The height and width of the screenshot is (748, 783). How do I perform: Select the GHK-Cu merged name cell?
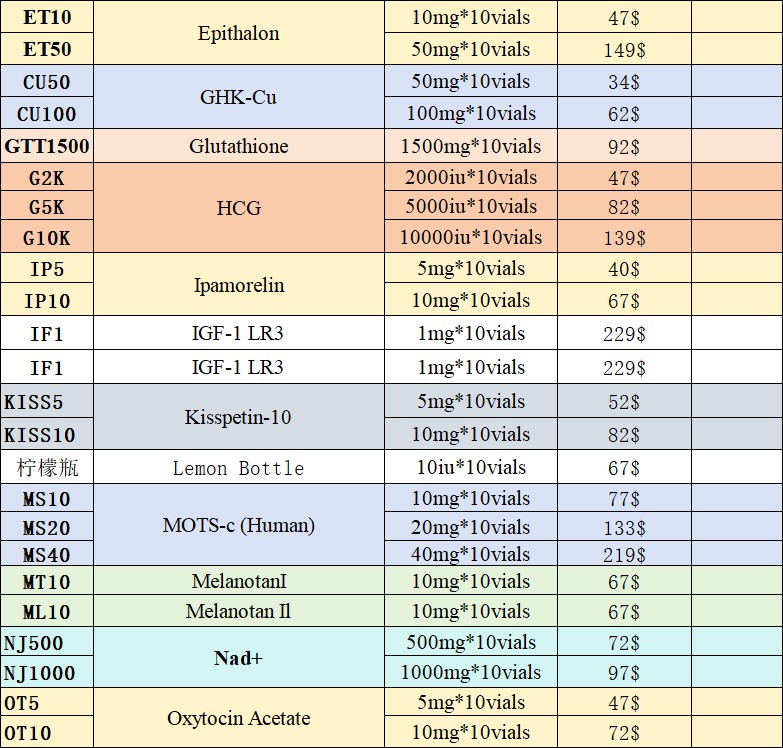239,97
